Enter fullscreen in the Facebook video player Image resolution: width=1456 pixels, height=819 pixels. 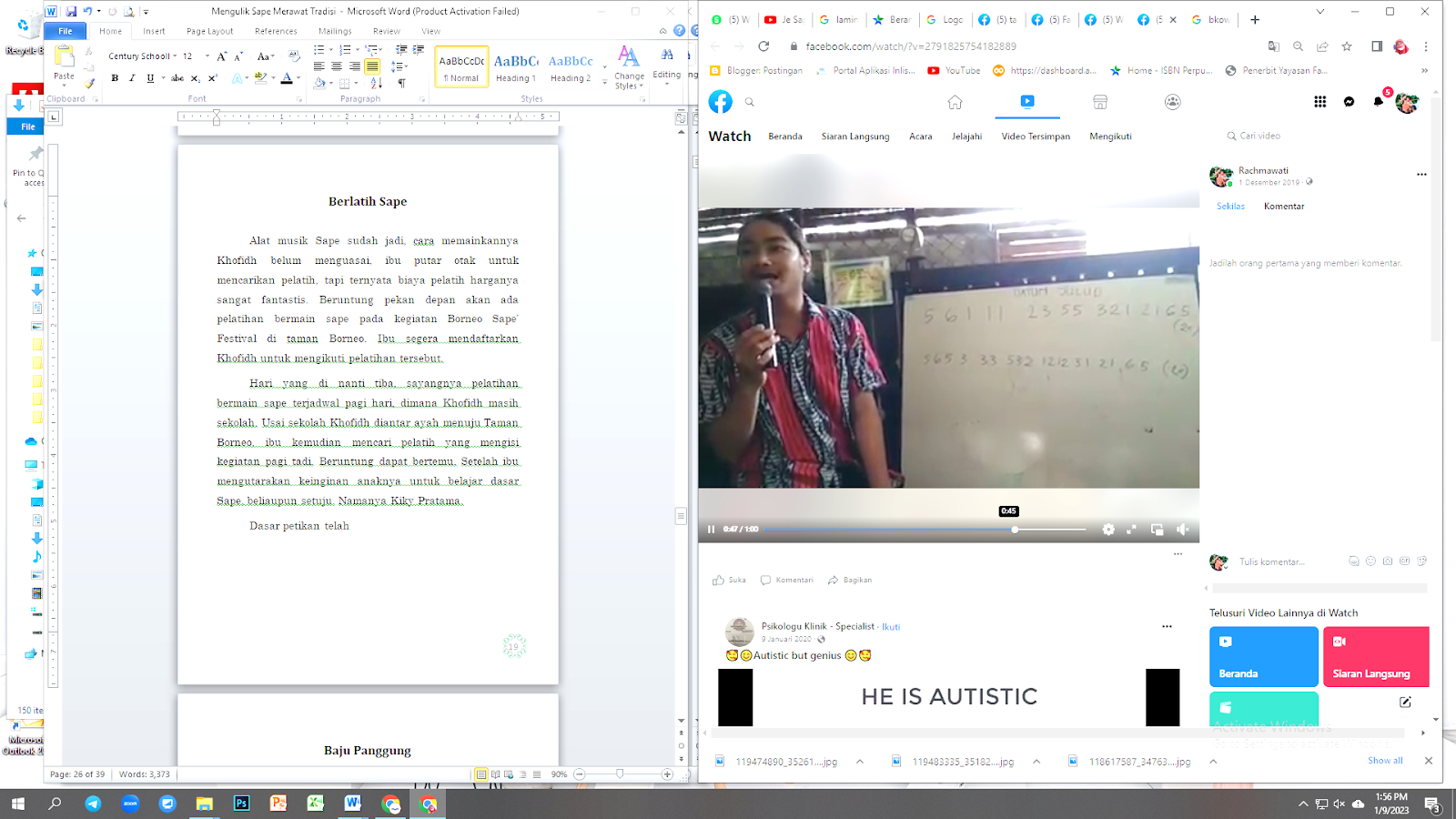click(x=1131, y=529)
